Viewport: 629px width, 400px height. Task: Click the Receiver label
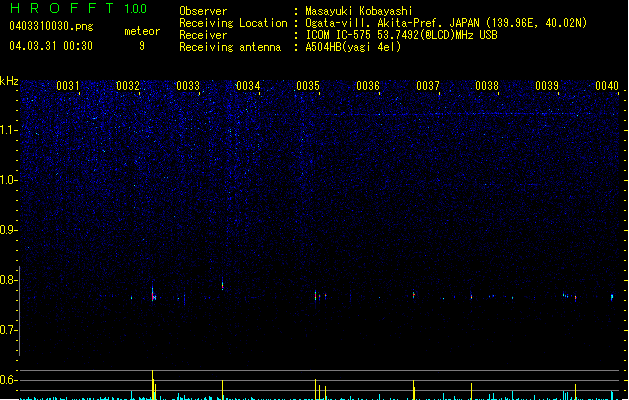point(203,35)
